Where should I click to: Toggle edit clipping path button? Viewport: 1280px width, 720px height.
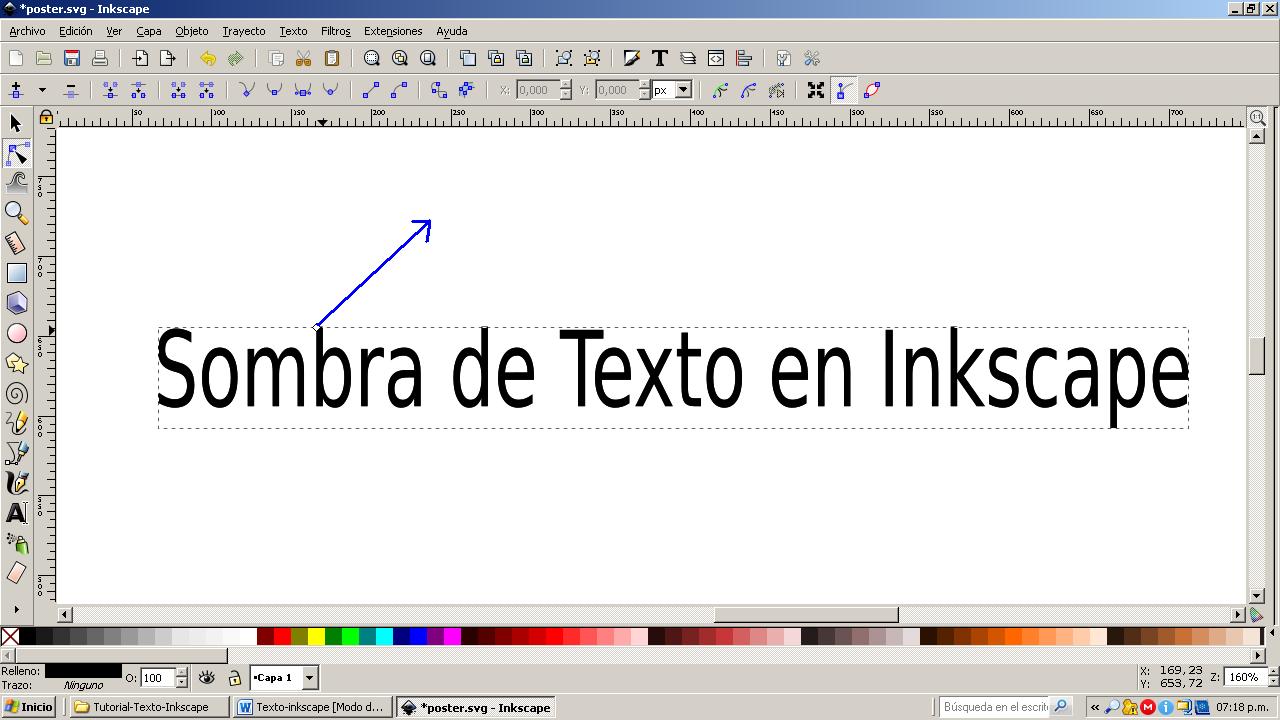coord(721,90)
